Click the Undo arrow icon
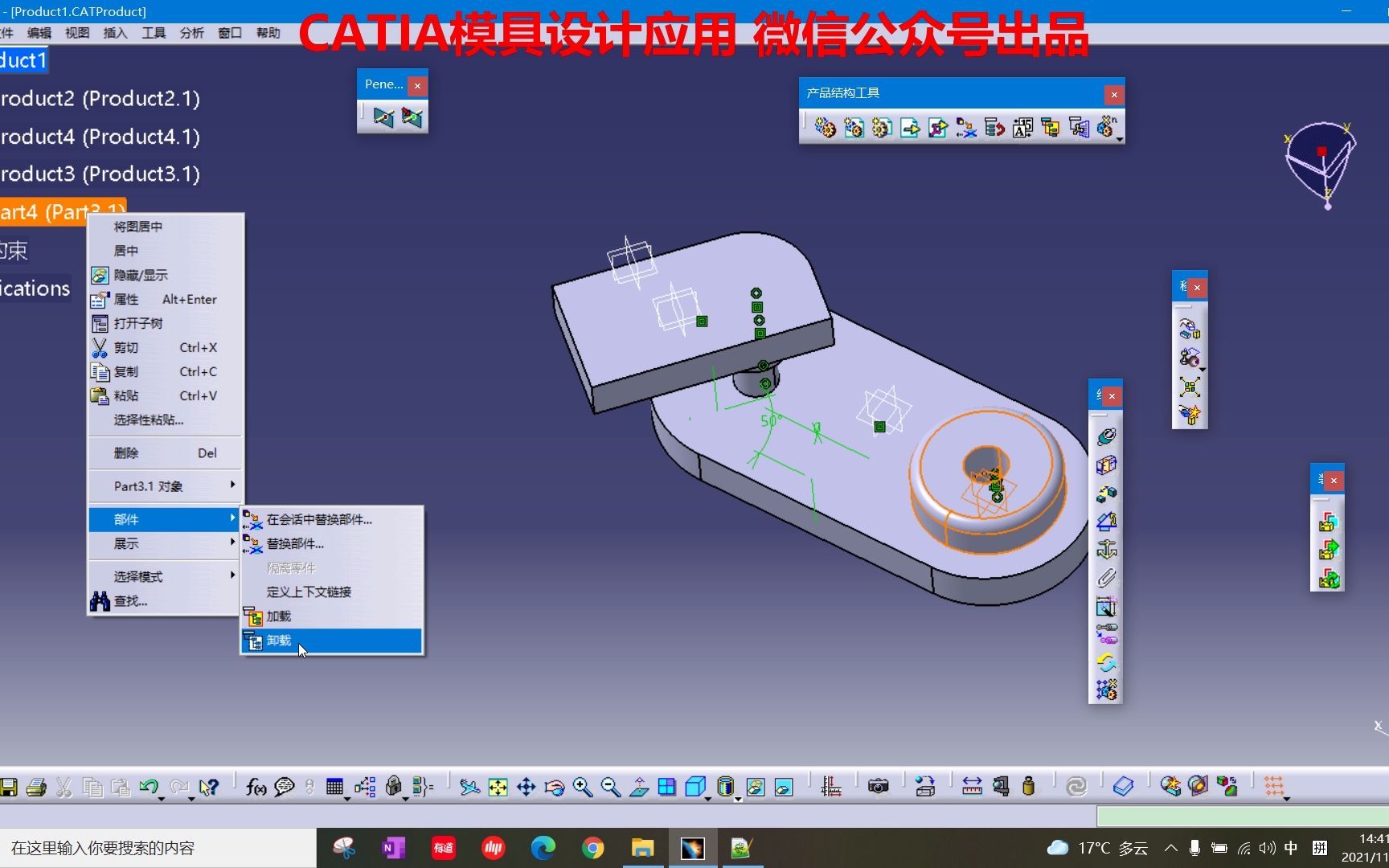1389x868 pixels. [x=149, y=787]
